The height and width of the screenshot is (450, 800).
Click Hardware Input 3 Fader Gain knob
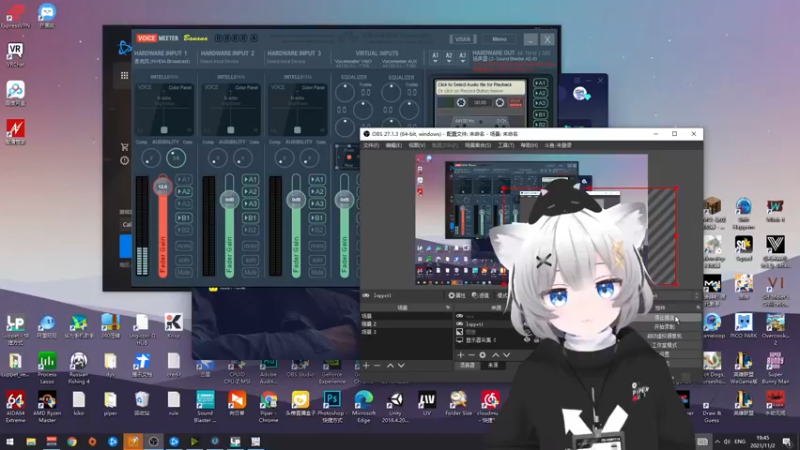pos(296,199)
